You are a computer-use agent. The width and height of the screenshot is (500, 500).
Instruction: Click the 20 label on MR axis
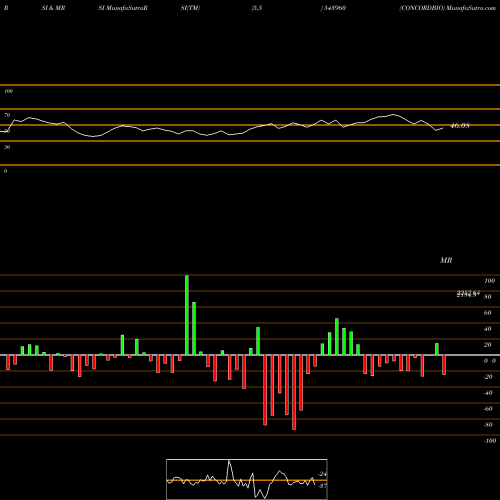[488, 345]
